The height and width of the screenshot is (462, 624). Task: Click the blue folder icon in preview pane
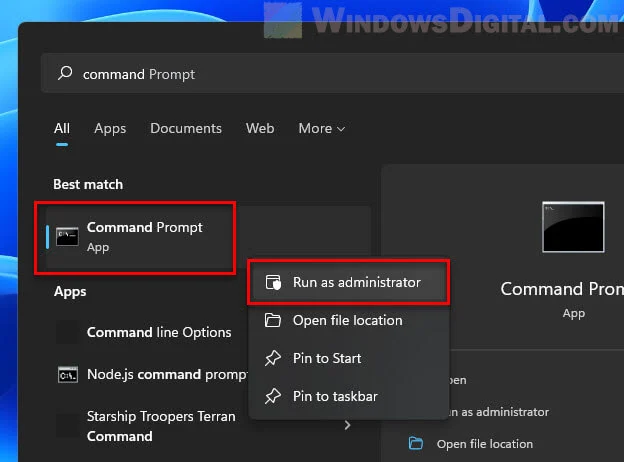point(416,443)
